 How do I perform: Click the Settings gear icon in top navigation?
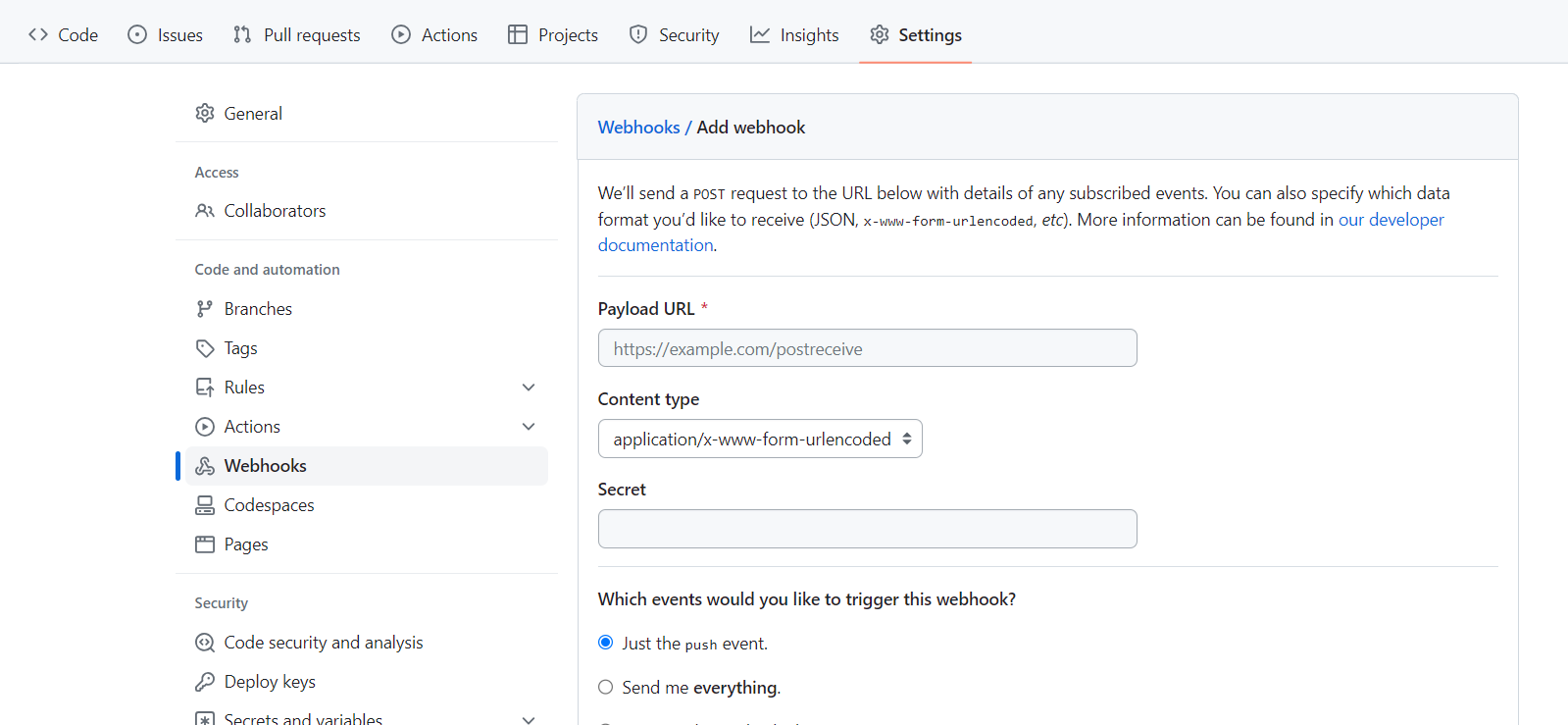click(880, 35)
